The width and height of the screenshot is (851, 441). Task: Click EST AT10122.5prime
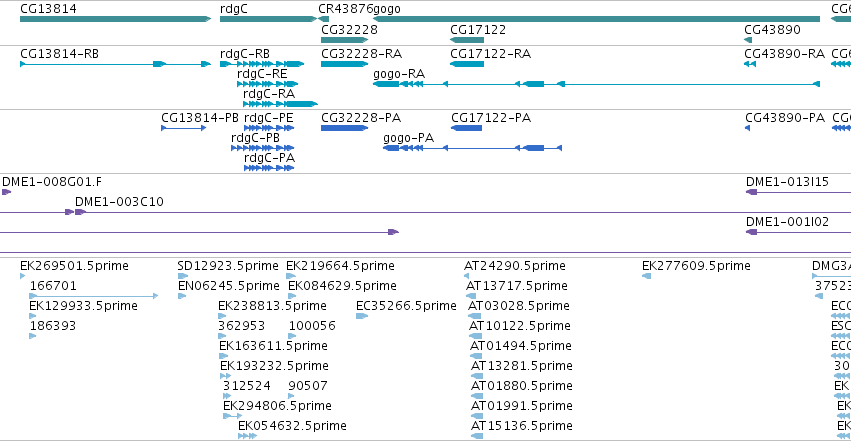point(475,336)
